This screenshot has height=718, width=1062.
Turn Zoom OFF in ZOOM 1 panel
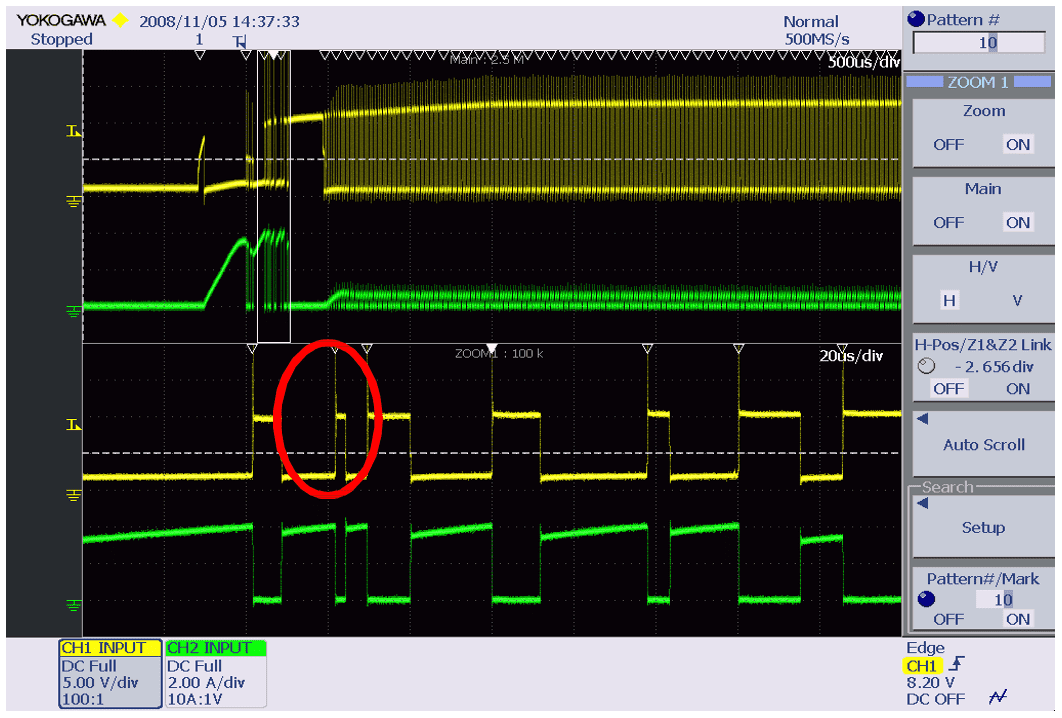[948, 145]
